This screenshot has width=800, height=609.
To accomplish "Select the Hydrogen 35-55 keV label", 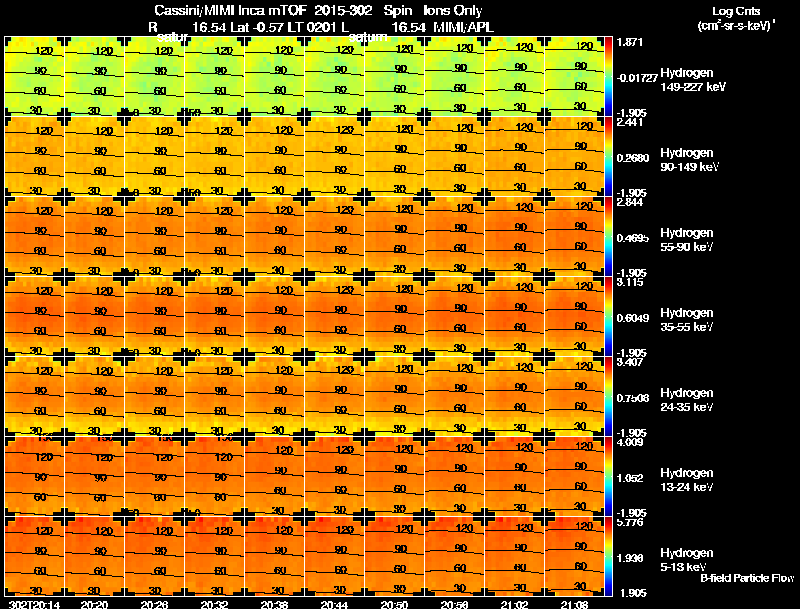I will tap(687, 320).
